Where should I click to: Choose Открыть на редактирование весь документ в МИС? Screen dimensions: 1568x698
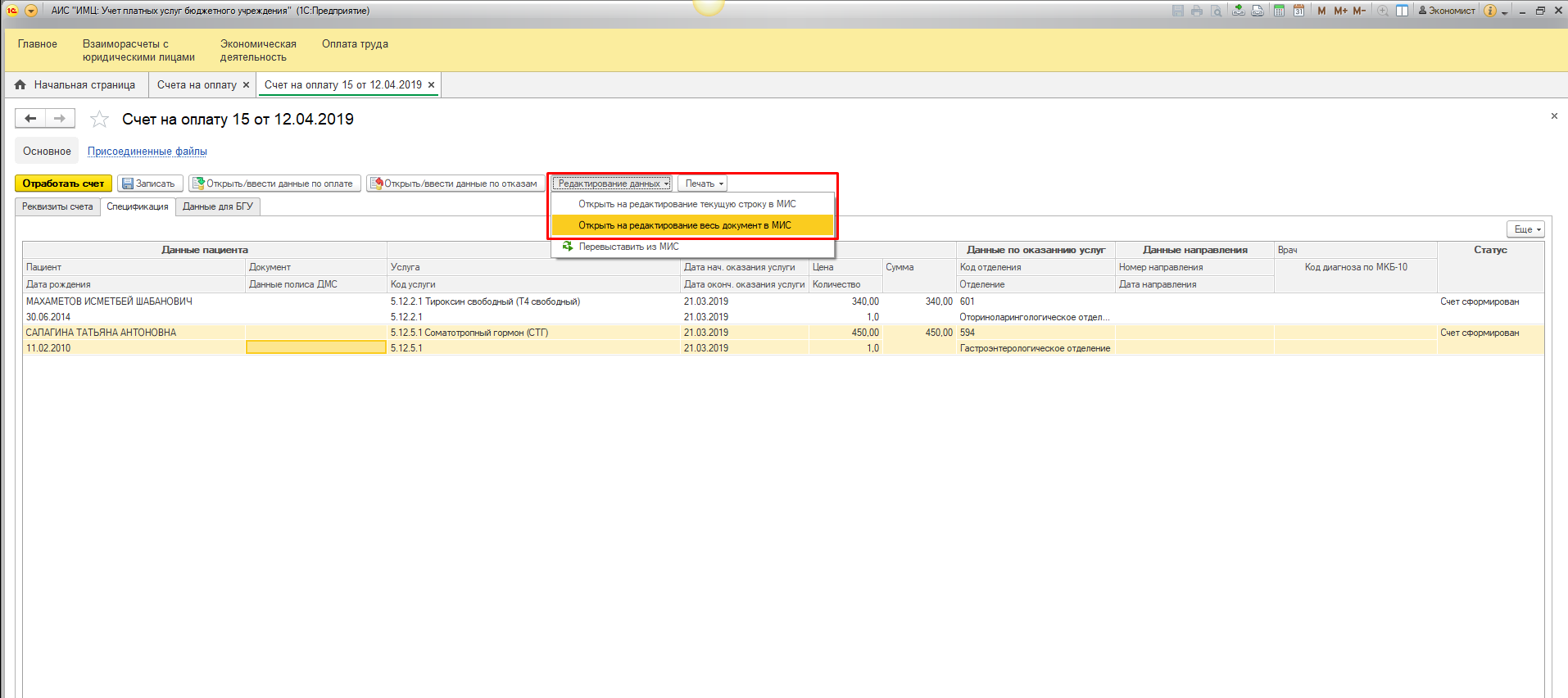click(685, 225)
